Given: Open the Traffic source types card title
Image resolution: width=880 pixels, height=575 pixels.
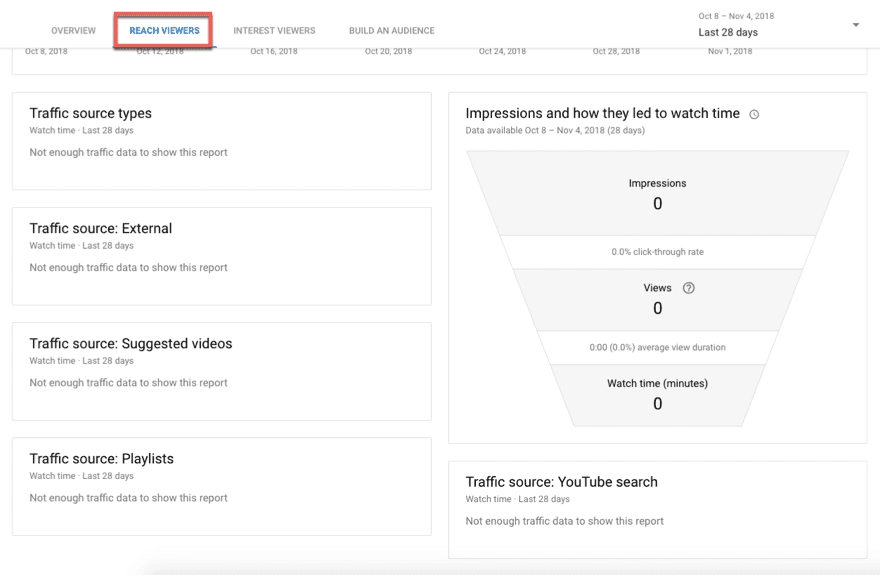Looking at the screenshot, I should [x=90, y=113].
